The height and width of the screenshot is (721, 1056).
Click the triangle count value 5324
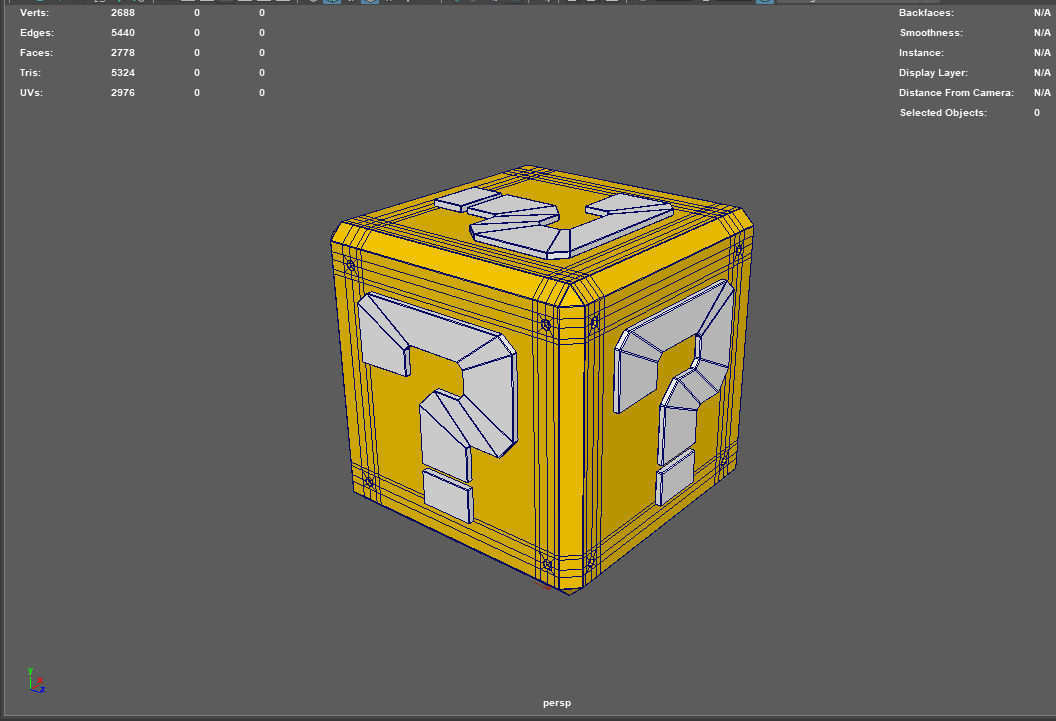(123, 73)
